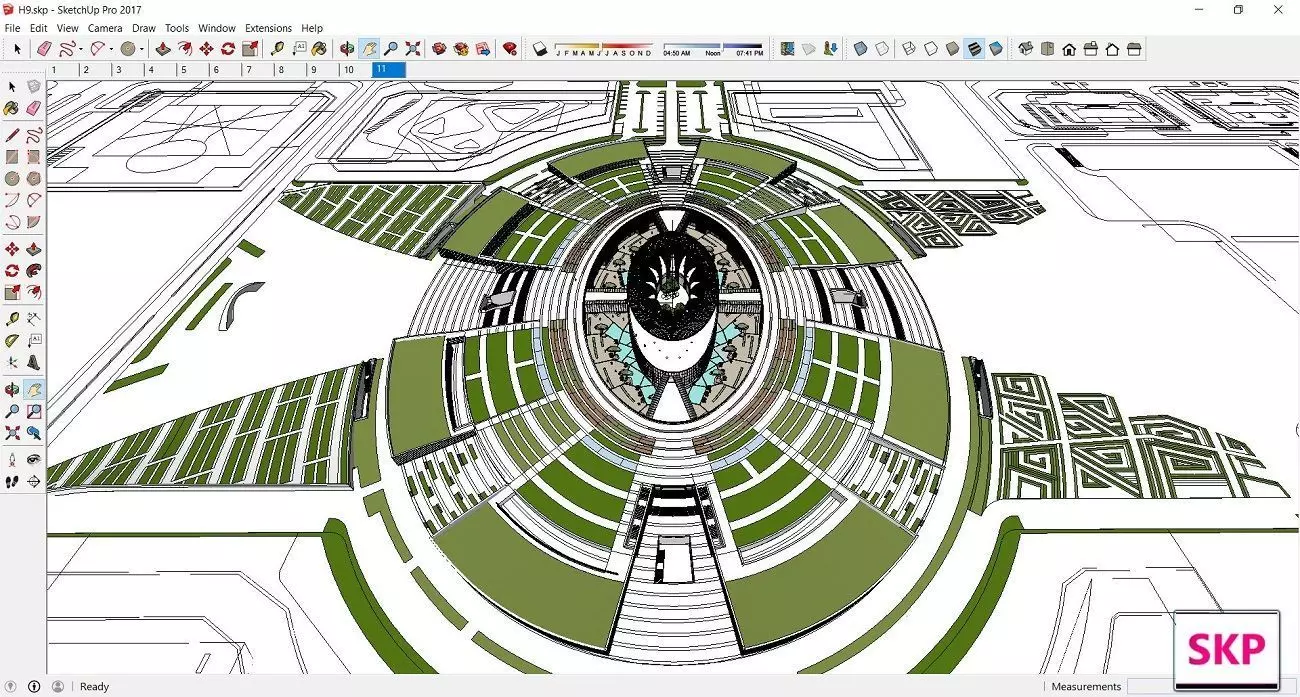Select the 3D Text tool in left toolbar
Image resolution: width=1300 pixels, height=697 pixels.
point(34,362)
